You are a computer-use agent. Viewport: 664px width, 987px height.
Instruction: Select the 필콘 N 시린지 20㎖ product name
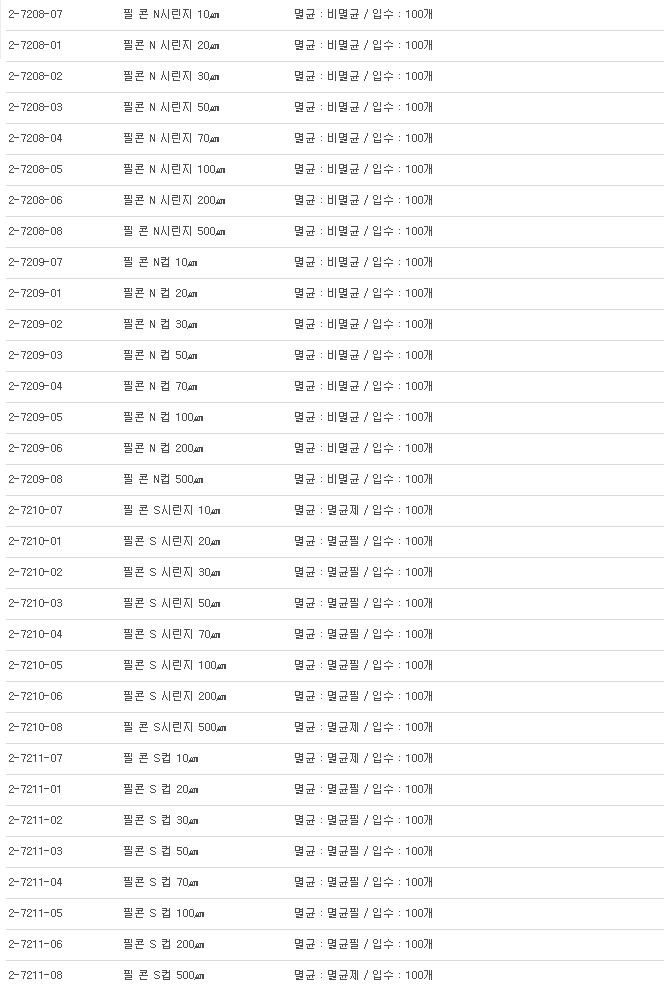(171, 46)
